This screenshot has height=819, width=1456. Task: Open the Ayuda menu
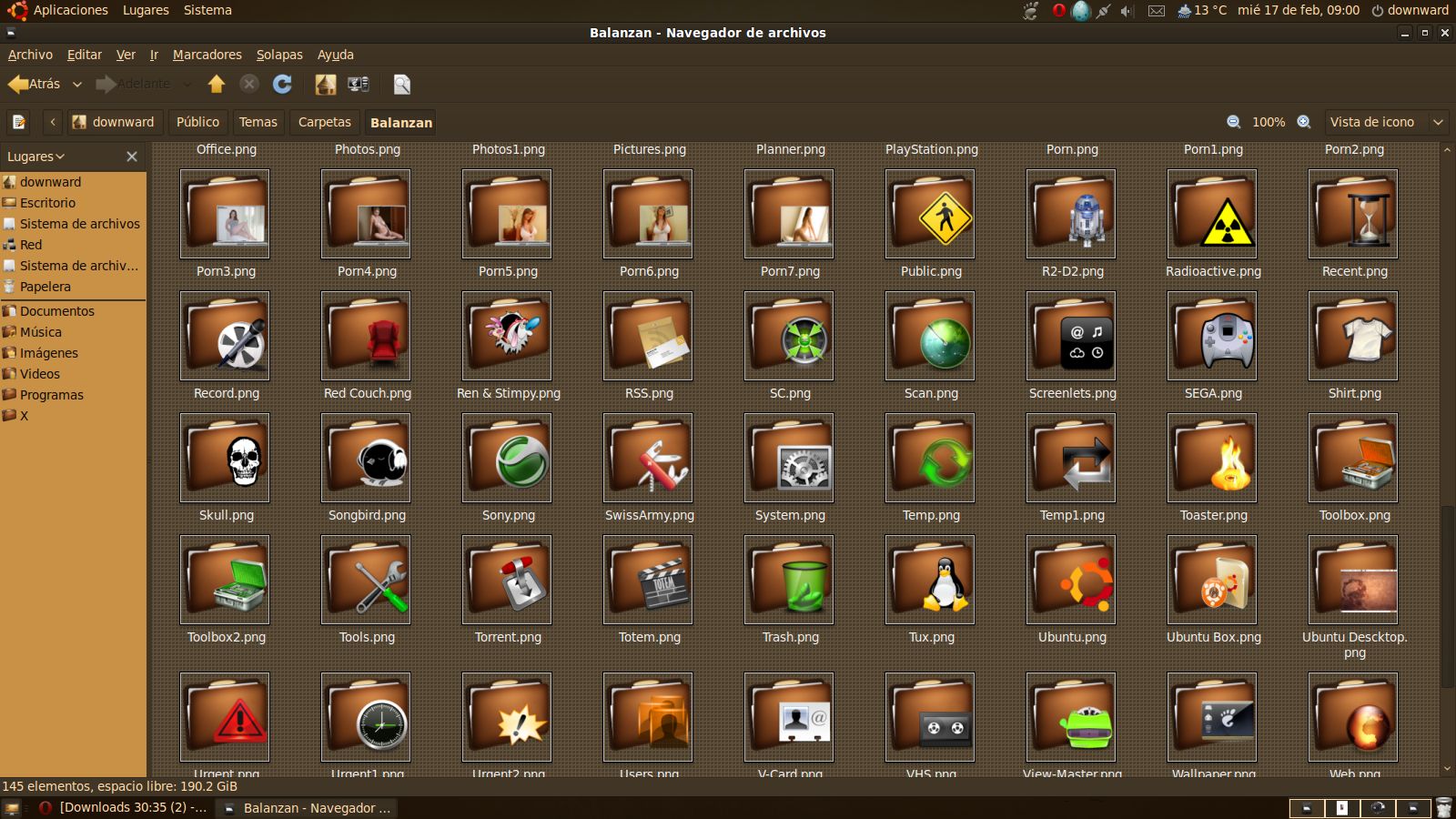coord(336,55)
